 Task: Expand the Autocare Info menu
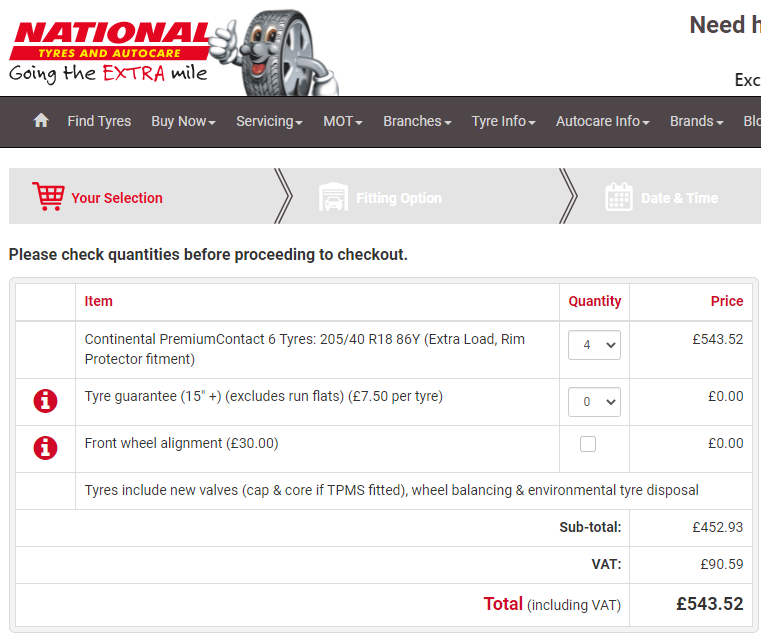(602, 121)
